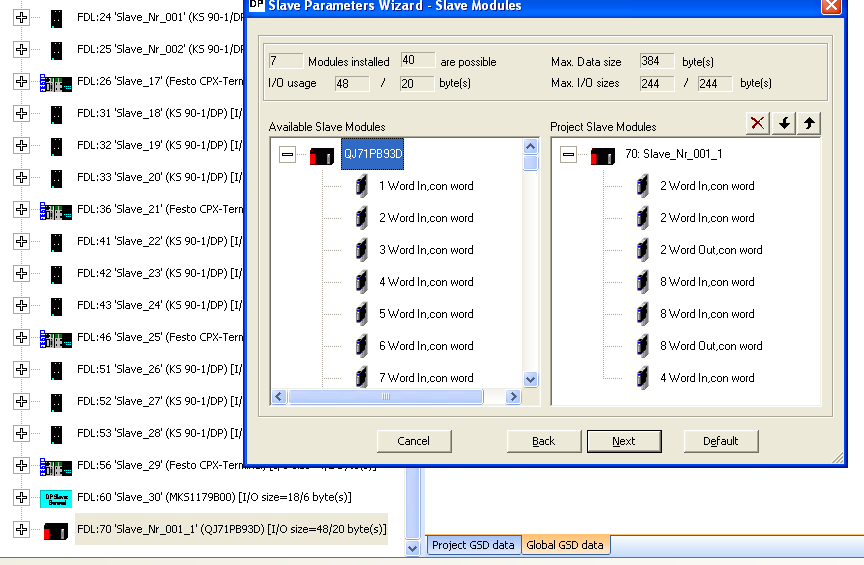Click the Default button
This screenshot has width=864, height=565.
point(720,441)
